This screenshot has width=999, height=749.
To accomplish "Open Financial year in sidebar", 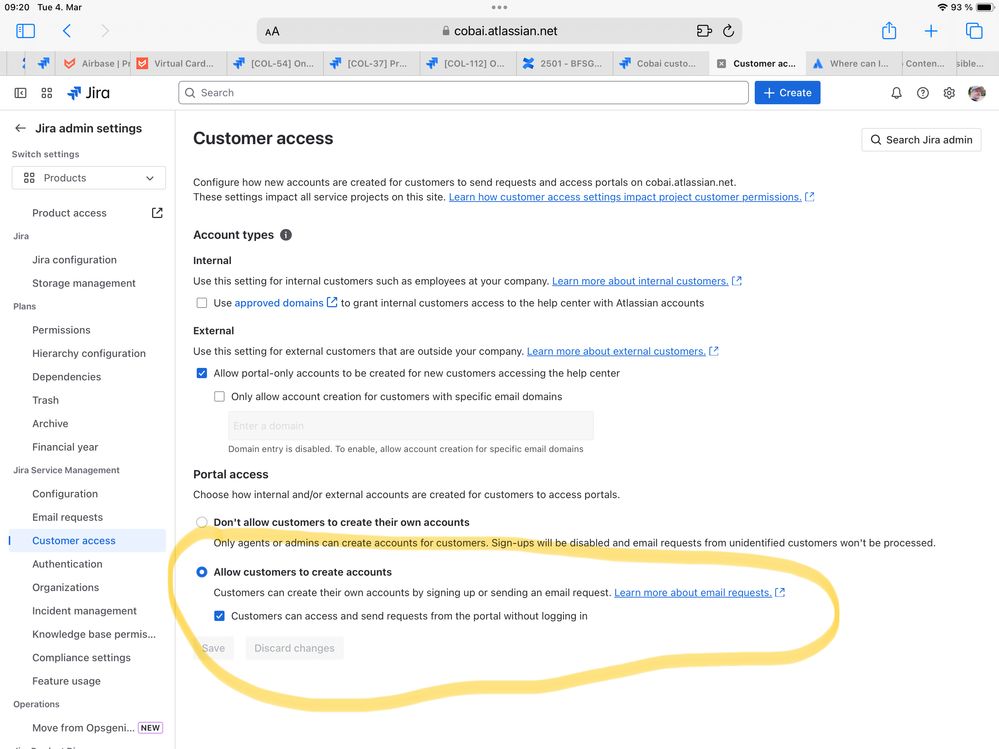I will point(65,447).
